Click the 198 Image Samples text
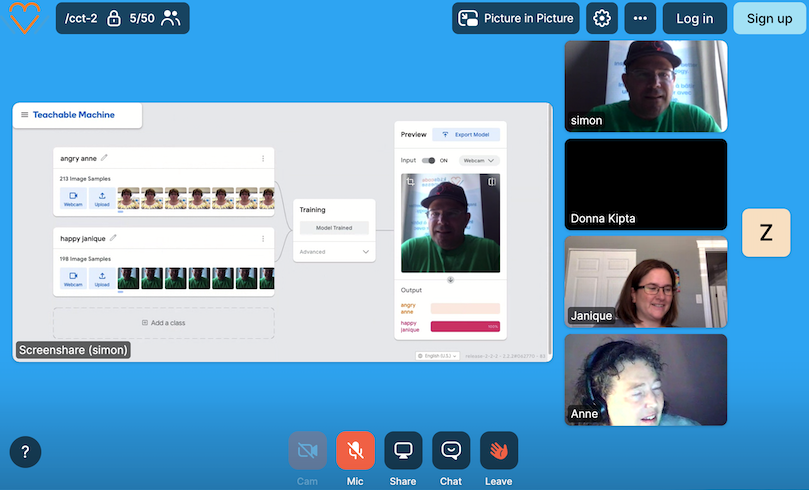Screen dimensions: 809x490 [85, 259]
